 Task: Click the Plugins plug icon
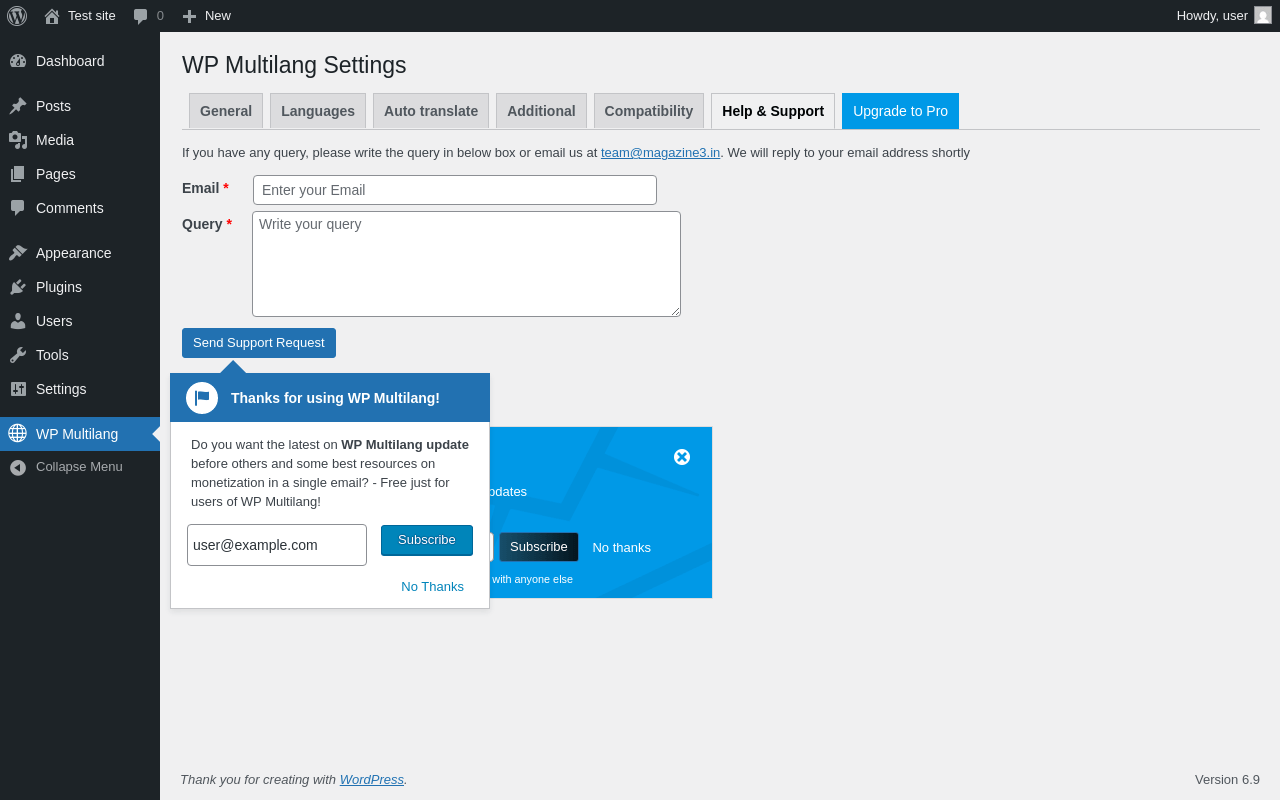pos(18,287)
